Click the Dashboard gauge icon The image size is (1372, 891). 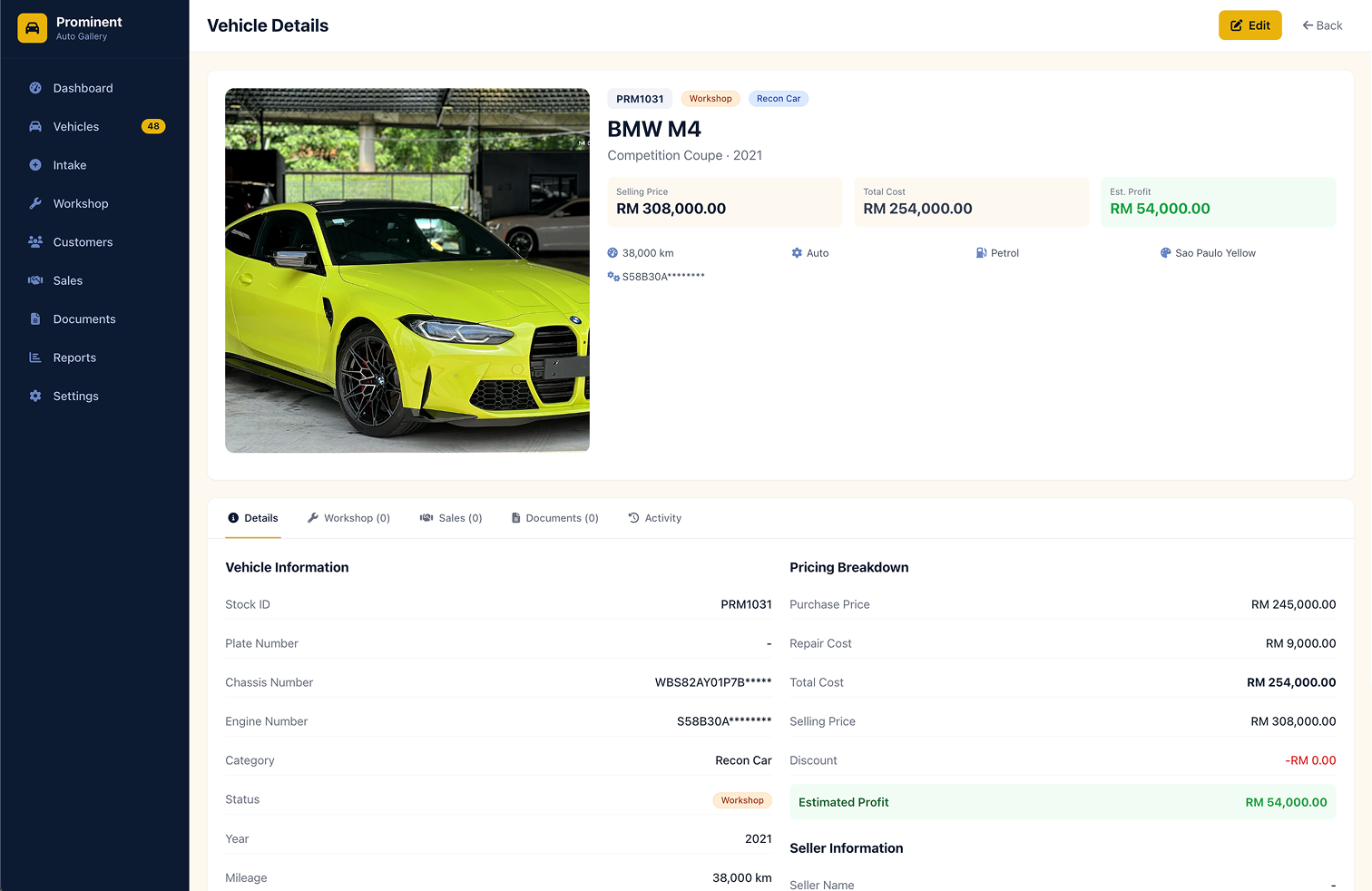(x=35, y=88)
